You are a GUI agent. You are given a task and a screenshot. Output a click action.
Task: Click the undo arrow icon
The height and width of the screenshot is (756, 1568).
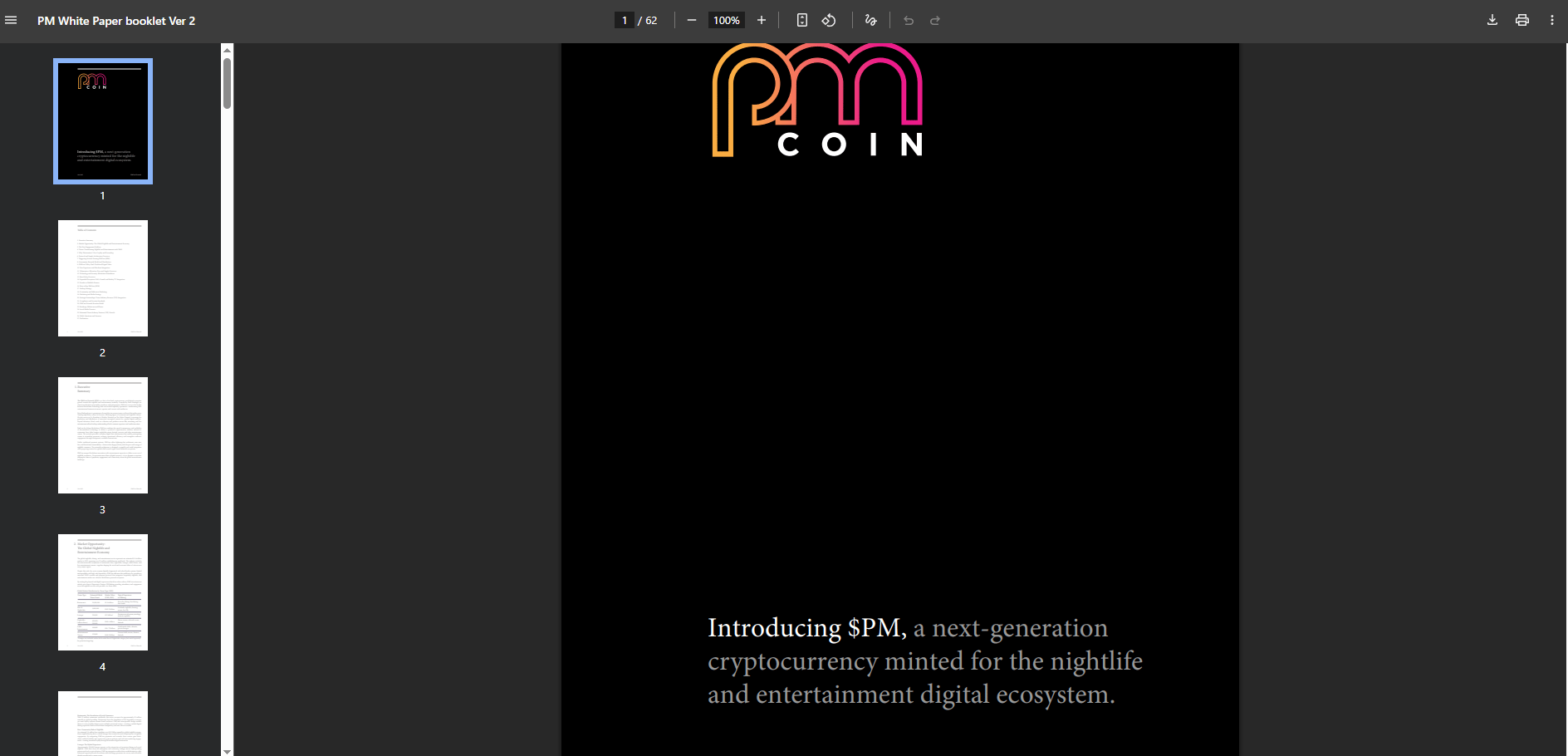(x=909, y=21)
